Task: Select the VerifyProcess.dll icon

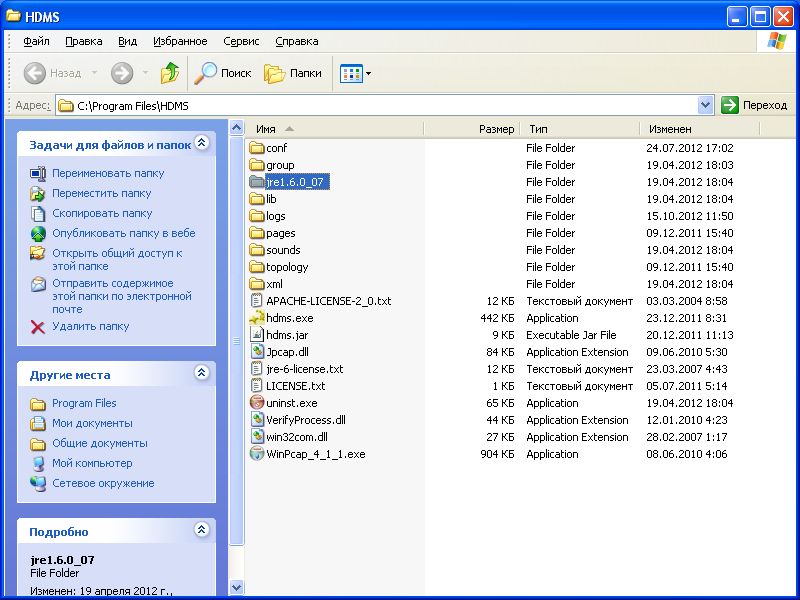Action: click(257, 420)
